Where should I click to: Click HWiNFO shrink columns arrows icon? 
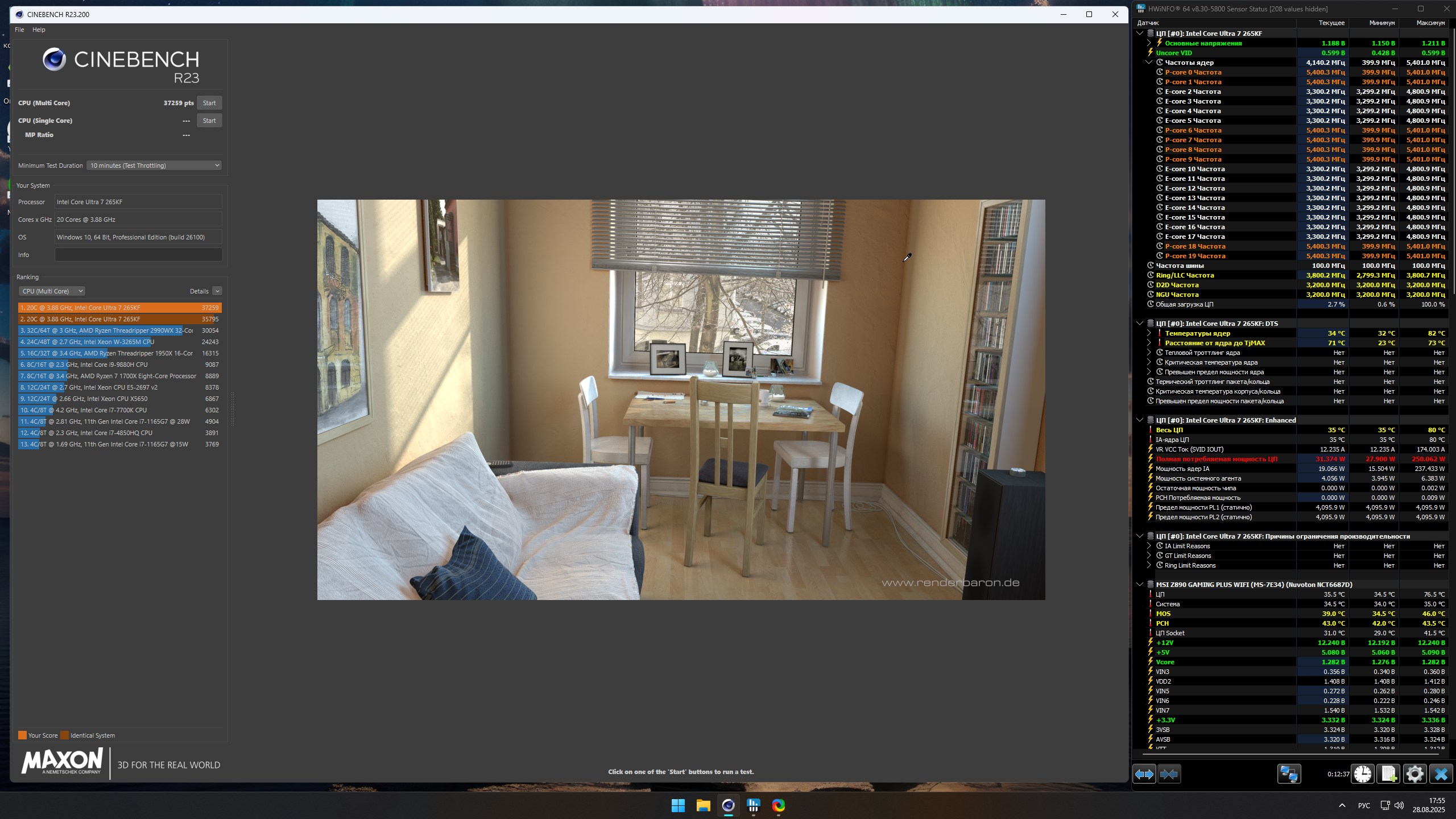pyautogui.click(x=1169, y=774)
